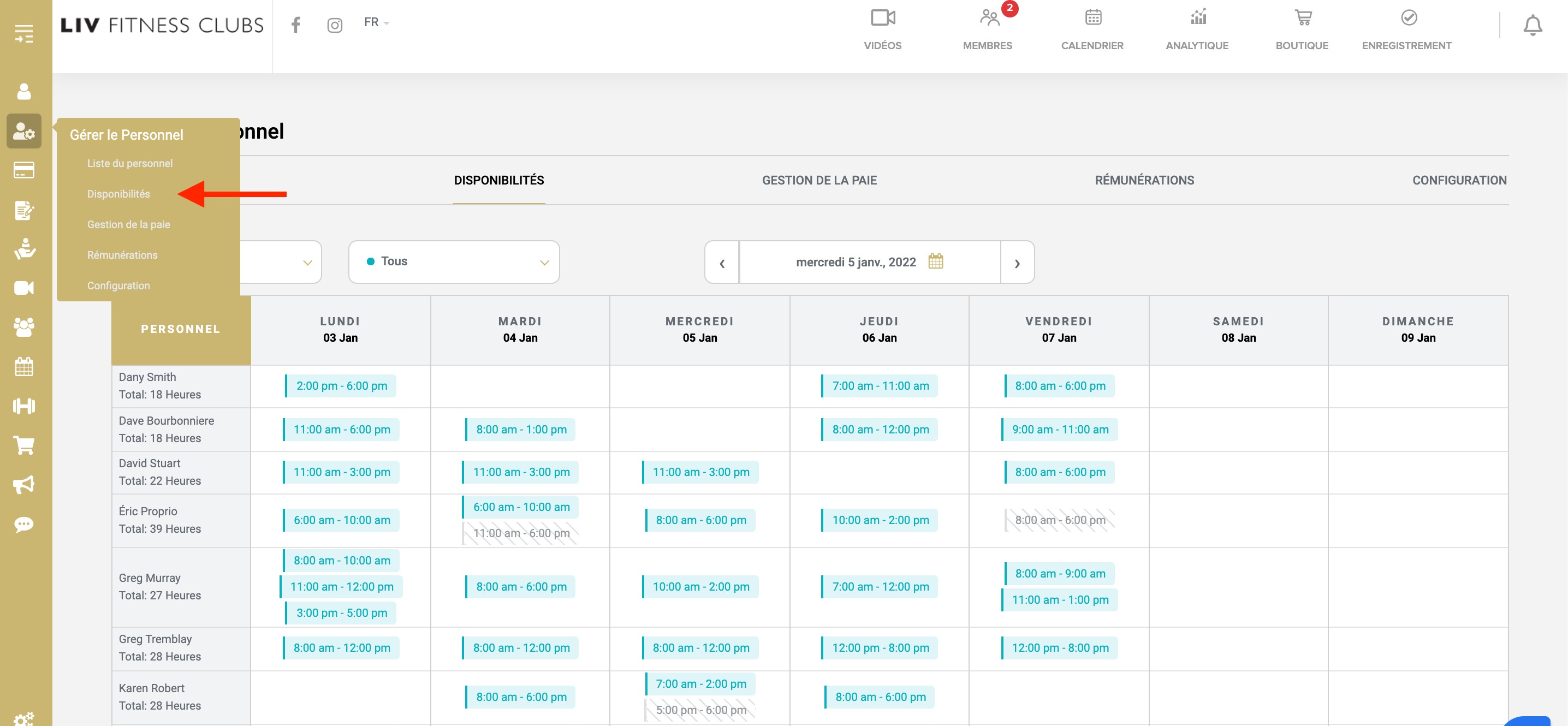Open the Boutique cart icon
Image resolution: width=1568 pixels, height=726 pixels.
tap(1302, 18)
